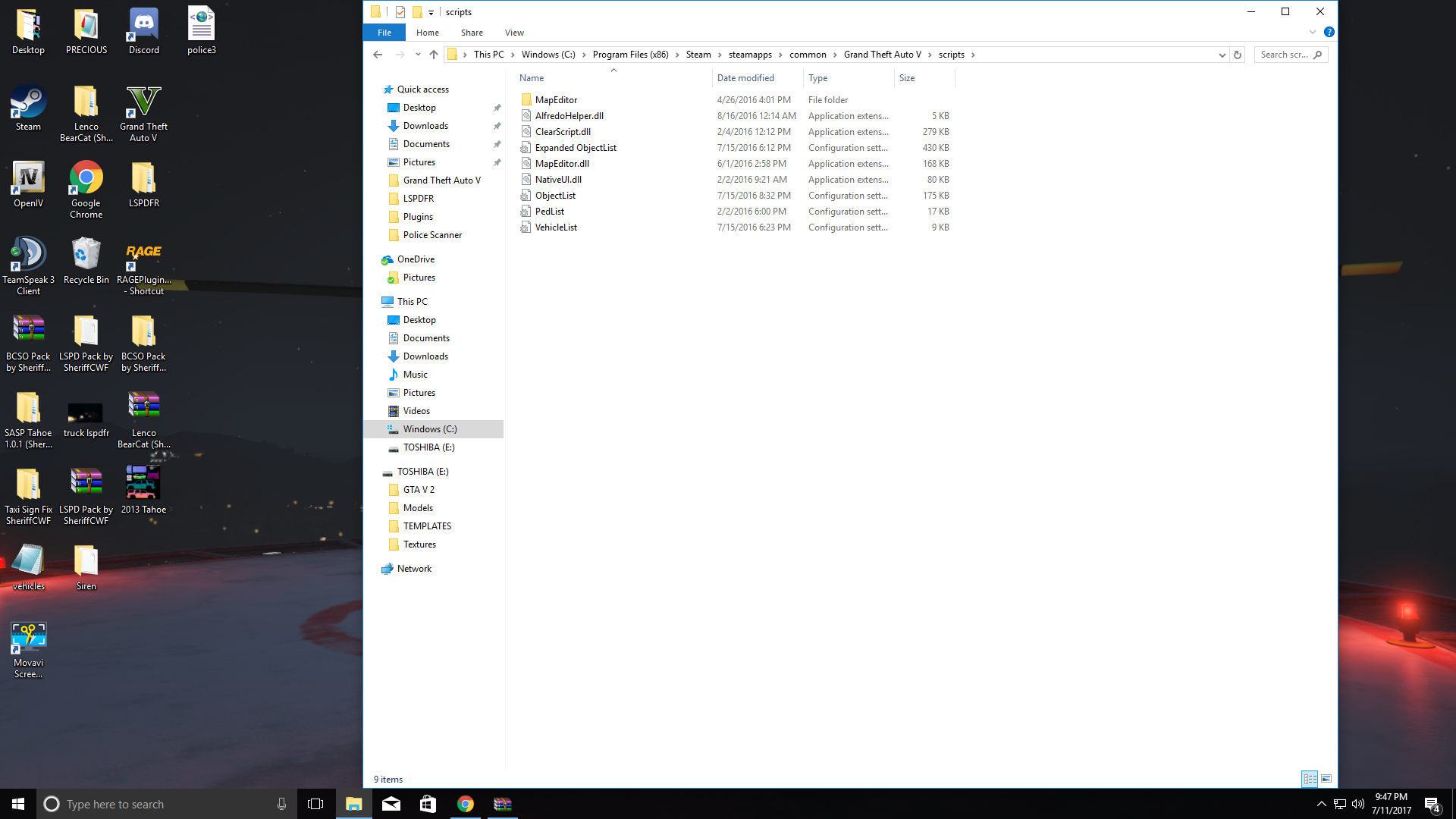This screenshot has height=819, width=1456.
Task: Expand the address bar history dropdown
Action: 1222,55
